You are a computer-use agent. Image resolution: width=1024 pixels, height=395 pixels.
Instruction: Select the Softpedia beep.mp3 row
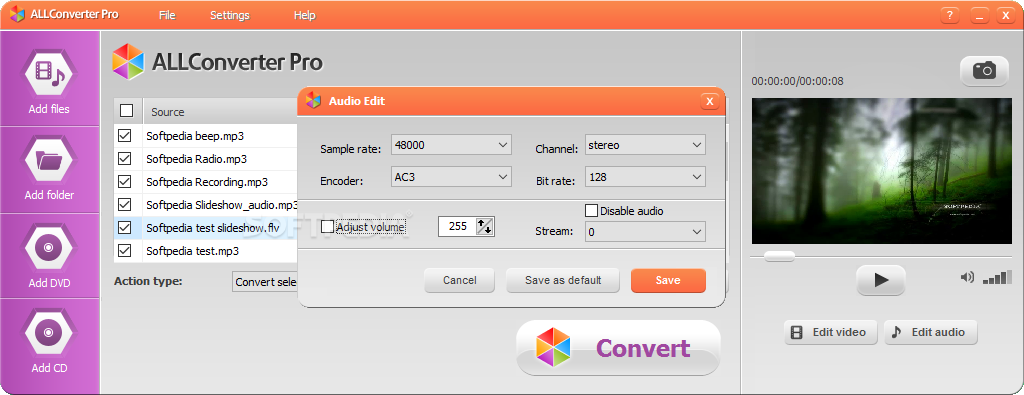coord(206,136)
